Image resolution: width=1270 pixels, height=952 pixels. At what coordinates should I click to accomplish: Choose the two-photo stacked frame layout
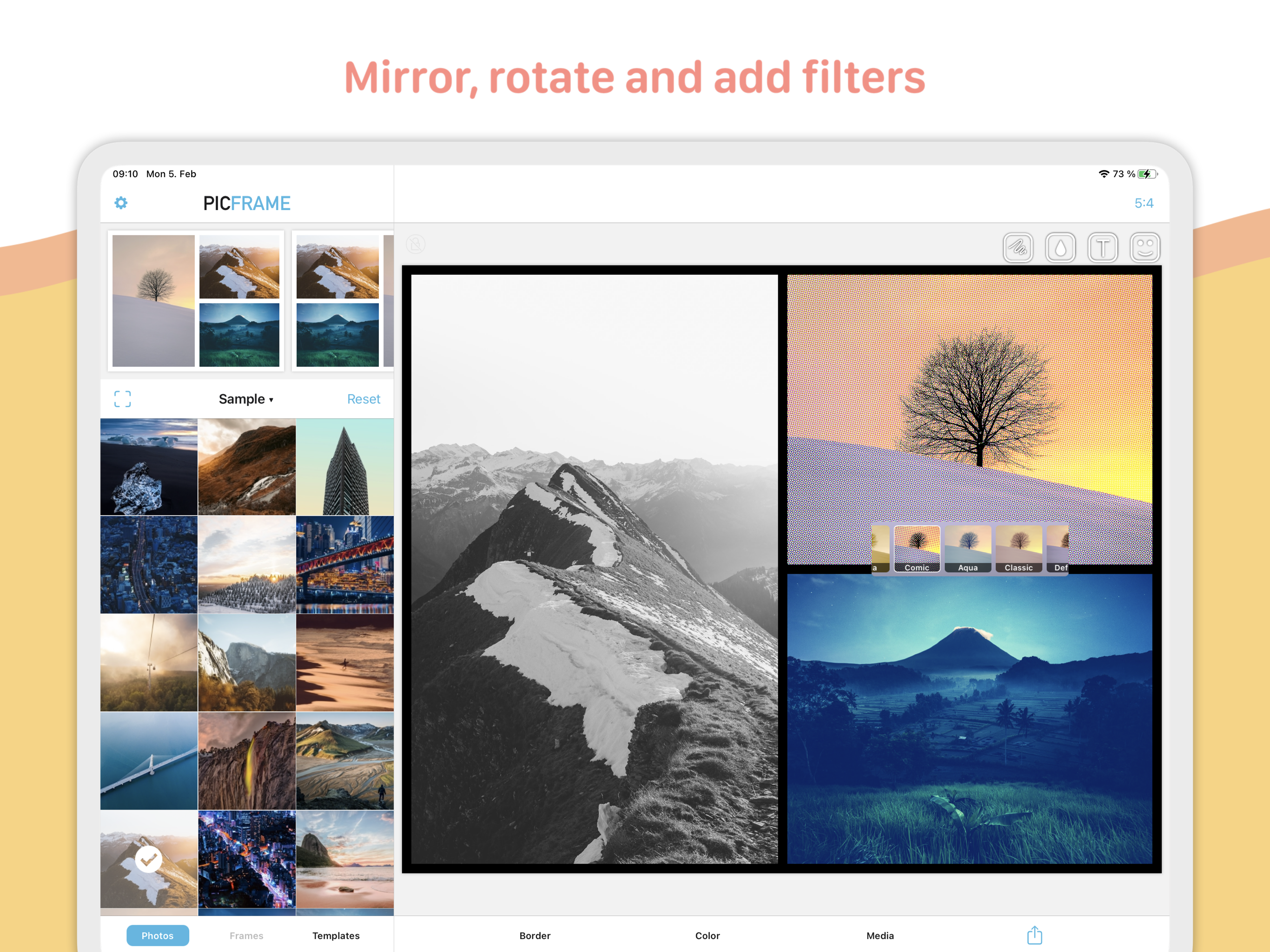pos(343,300)
